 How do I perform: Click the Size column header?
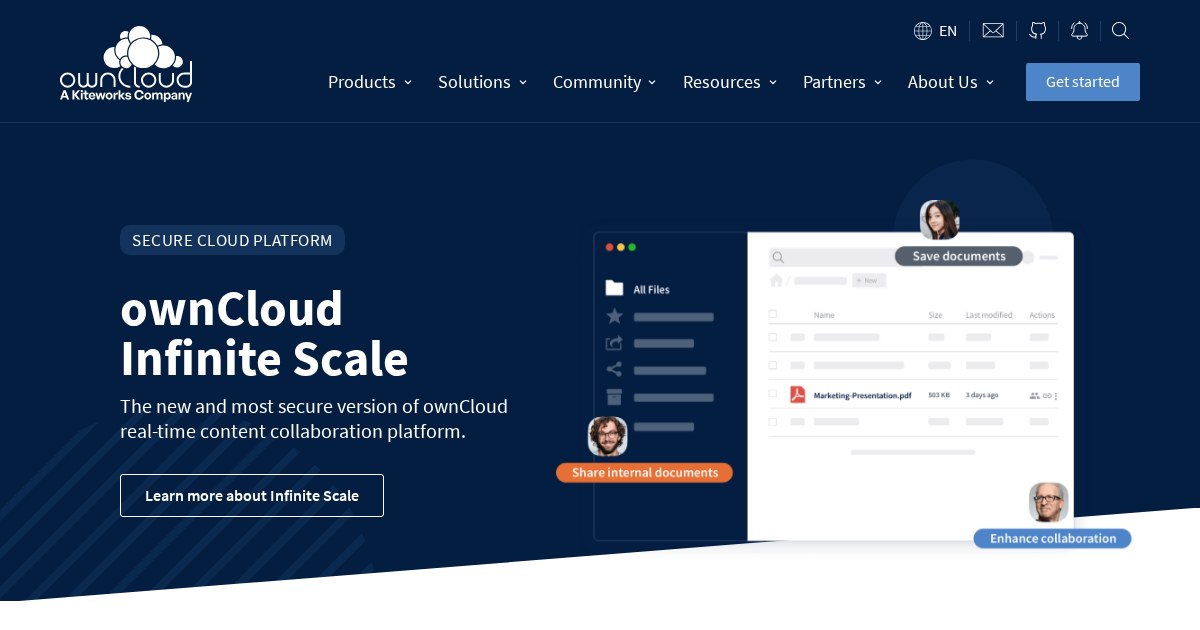(x=935, y=315)
